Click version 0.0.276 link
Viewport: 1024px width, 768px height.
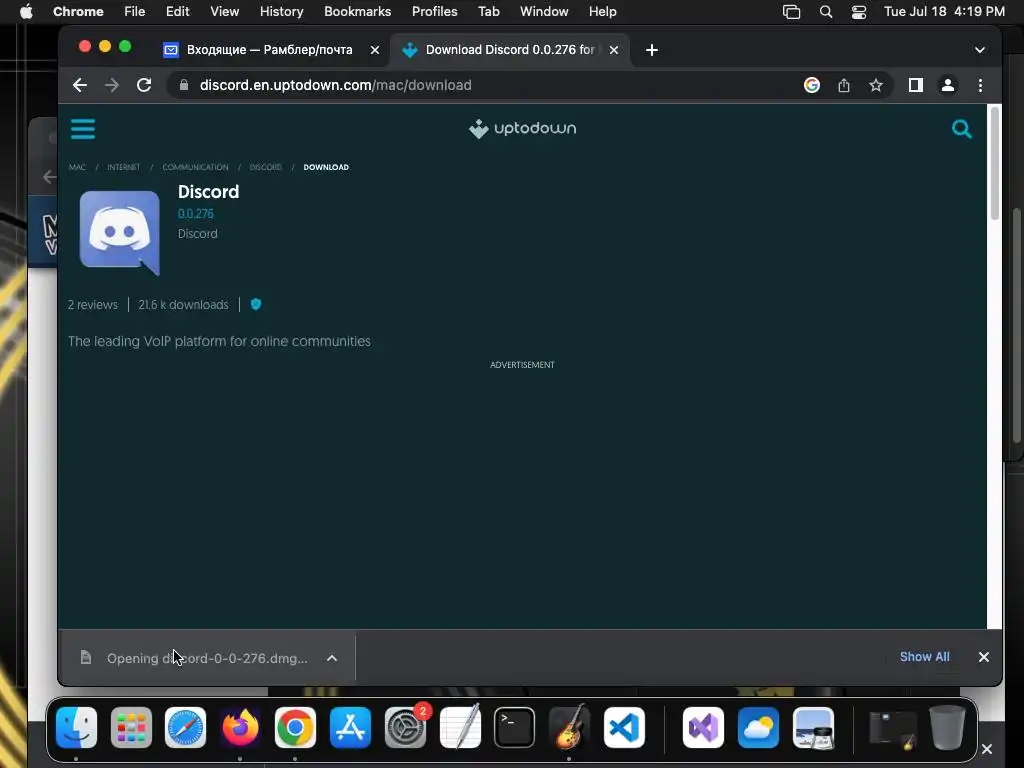[196, 214]
